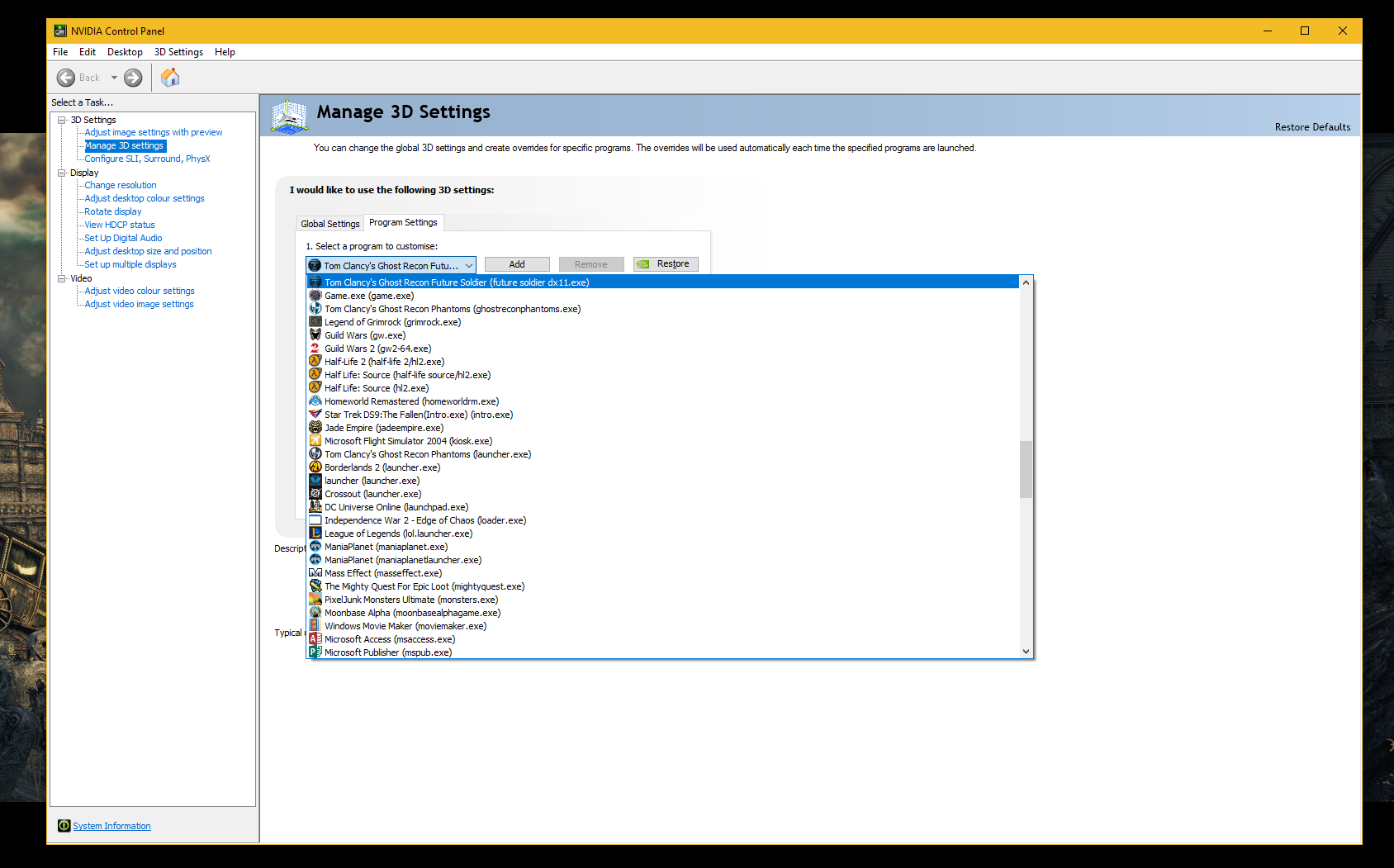Click the Restore Defaults link
Image resolution: width=1394 pixels, height=868 pixels.
point(1312,127)
